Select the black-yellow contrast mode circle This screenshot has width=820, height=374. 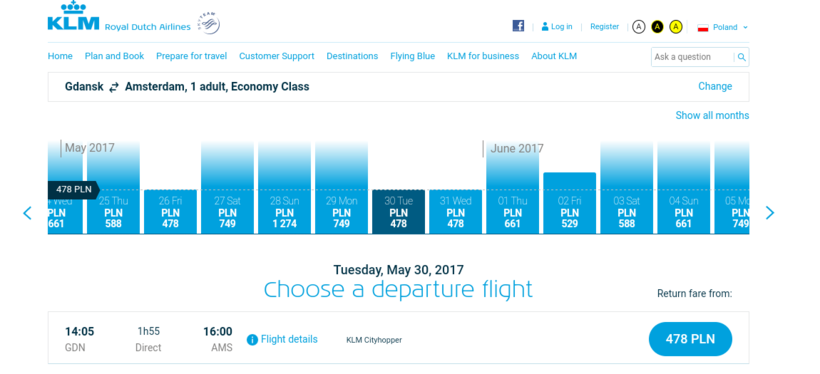657,27
